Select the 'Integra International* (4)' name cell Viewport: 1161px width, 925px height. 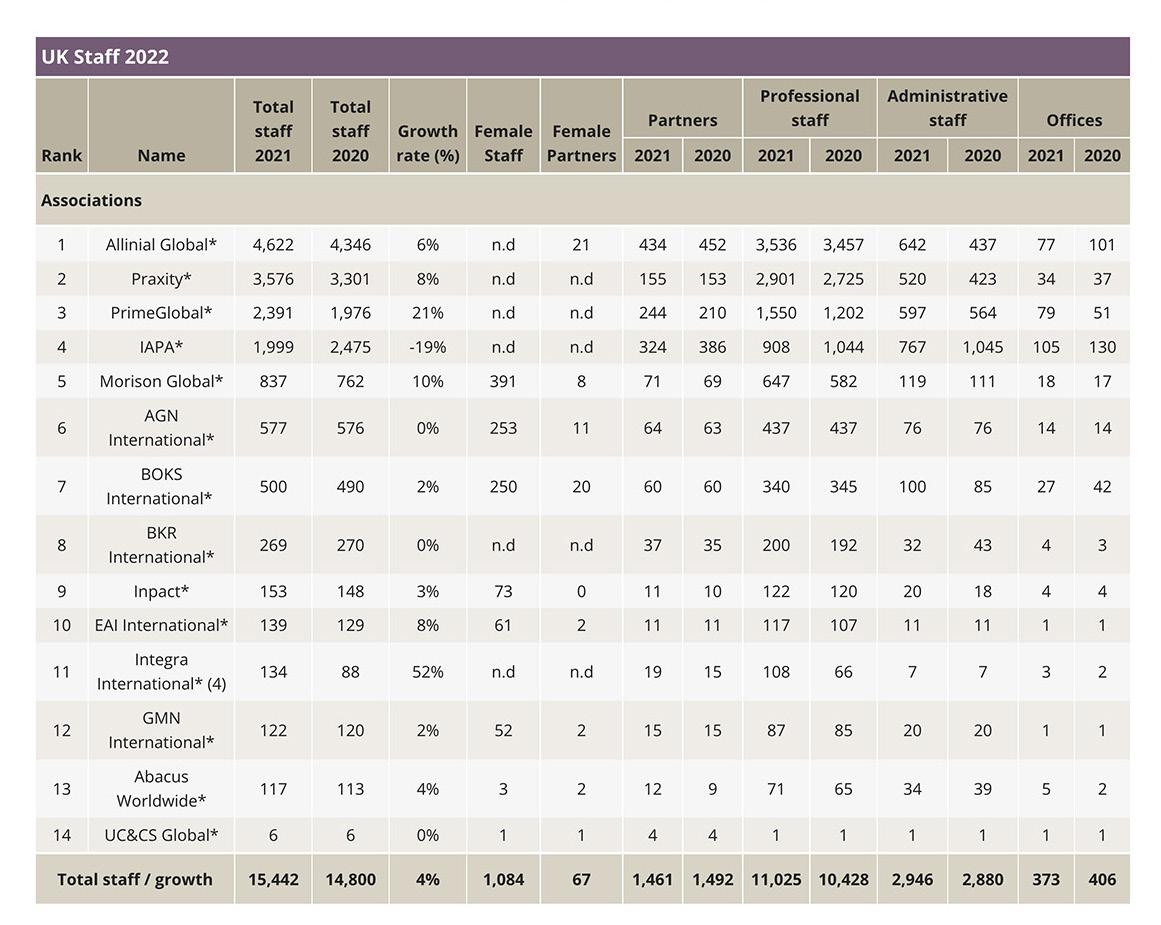click(x=161, y=671)
